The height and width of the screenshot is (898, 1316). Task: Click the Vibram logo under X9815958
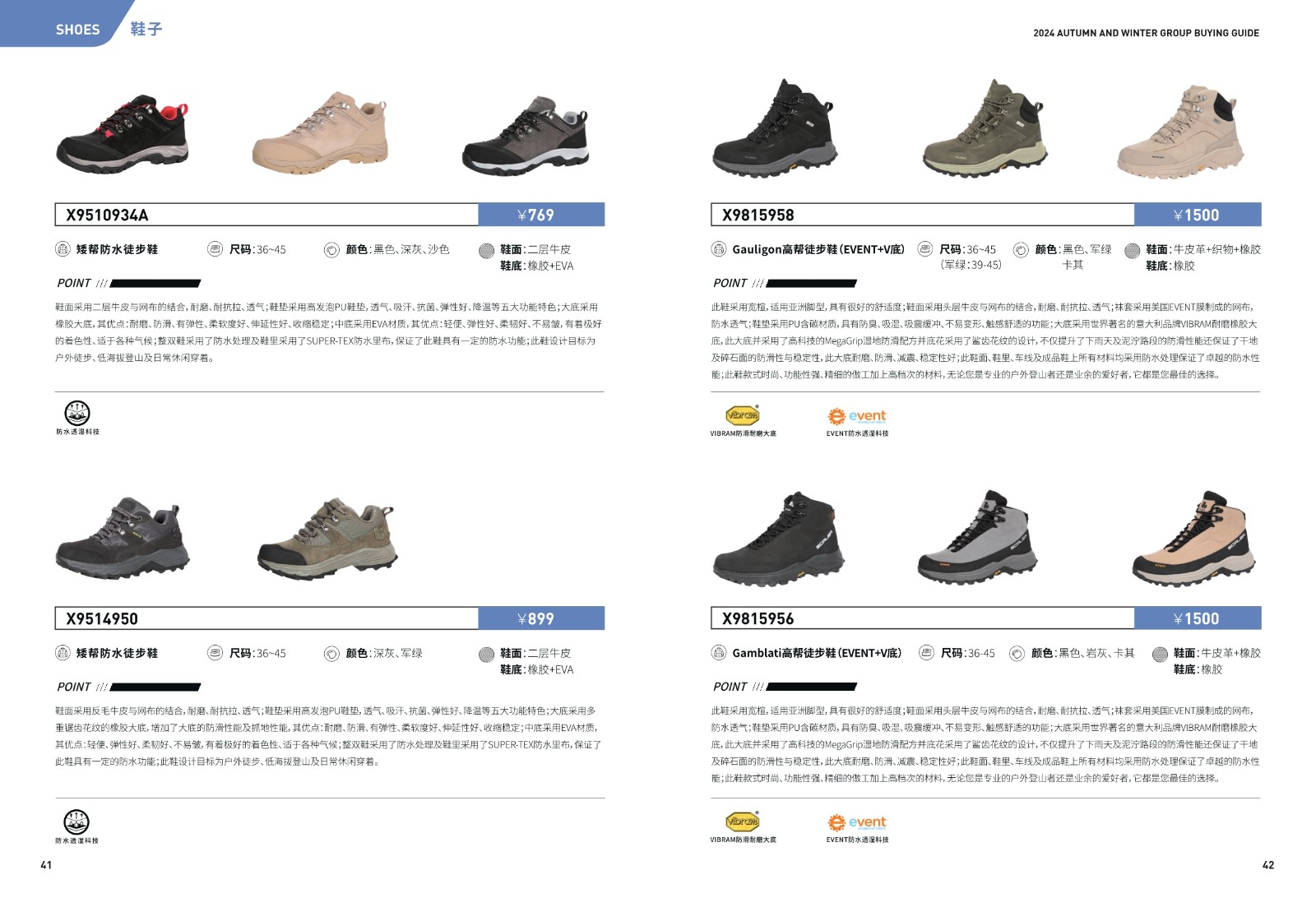pos(742,415)
